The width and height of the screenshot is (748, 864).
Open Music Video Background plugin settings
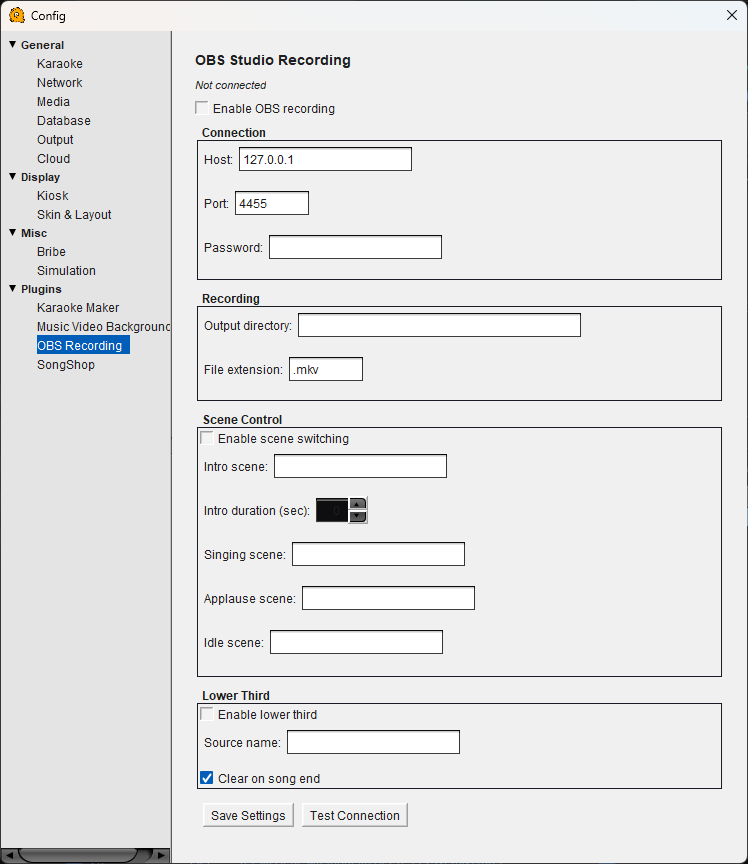pos(104,327)
